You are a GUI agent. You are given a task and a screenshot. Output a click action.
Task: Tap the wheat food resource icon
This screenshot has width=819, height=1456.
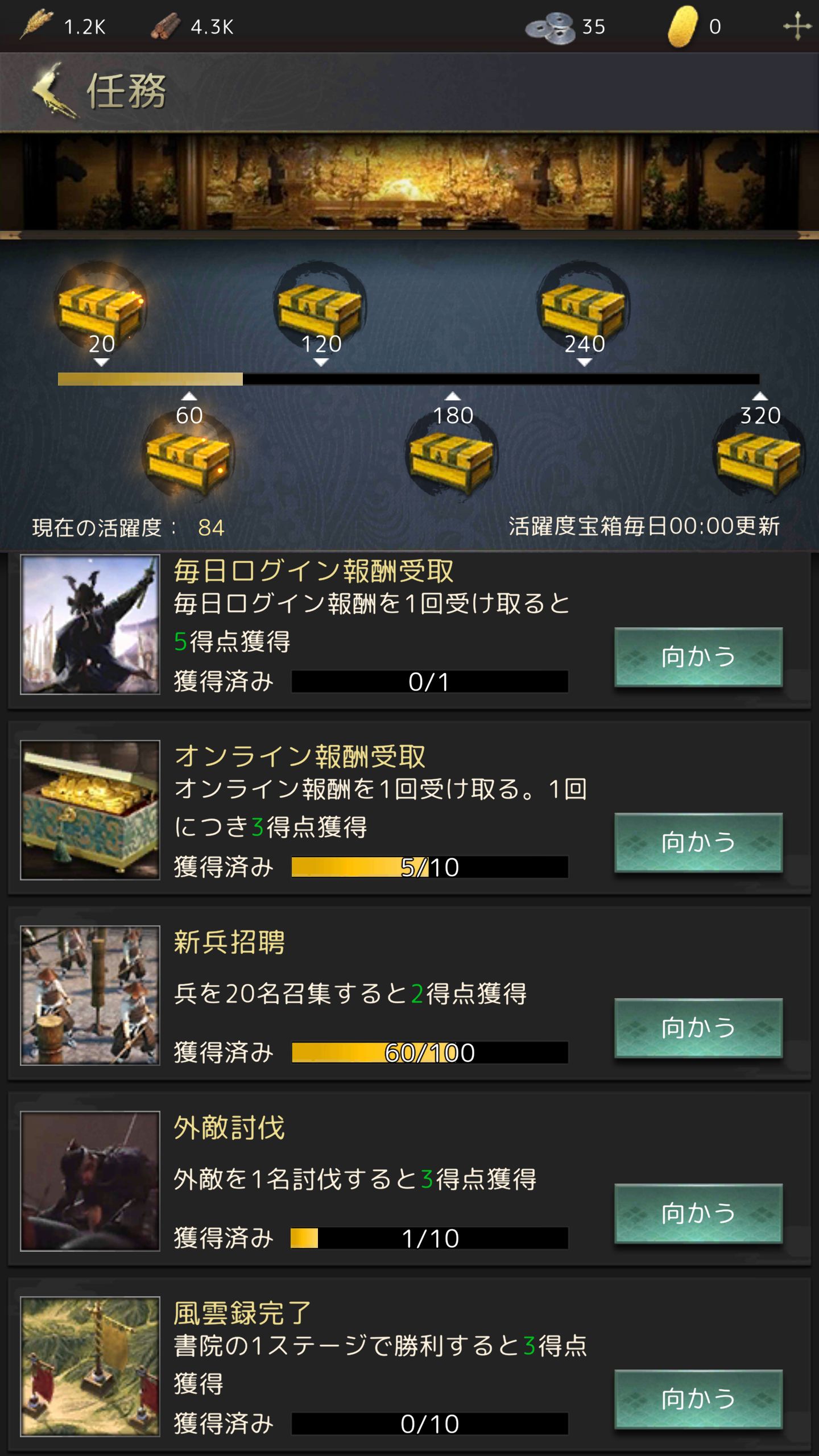[36, 25]
